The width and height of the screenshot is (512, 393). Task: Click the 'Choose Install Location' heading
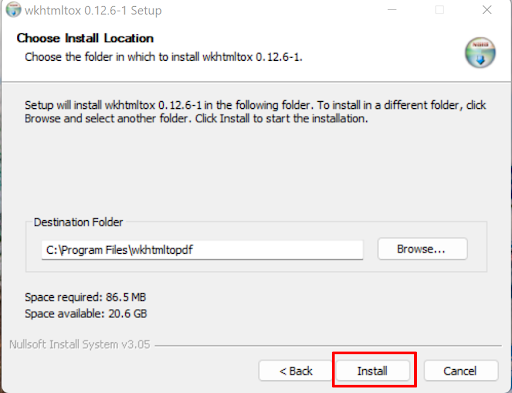85,38
